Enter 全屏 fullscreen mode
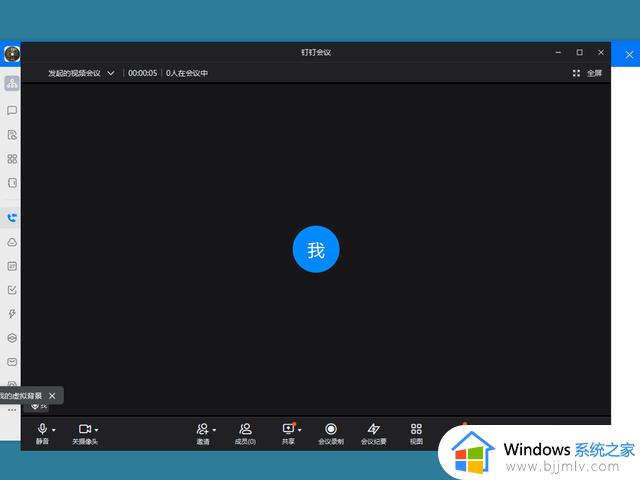This screenshot has height=480, width=640. [587, 73]
